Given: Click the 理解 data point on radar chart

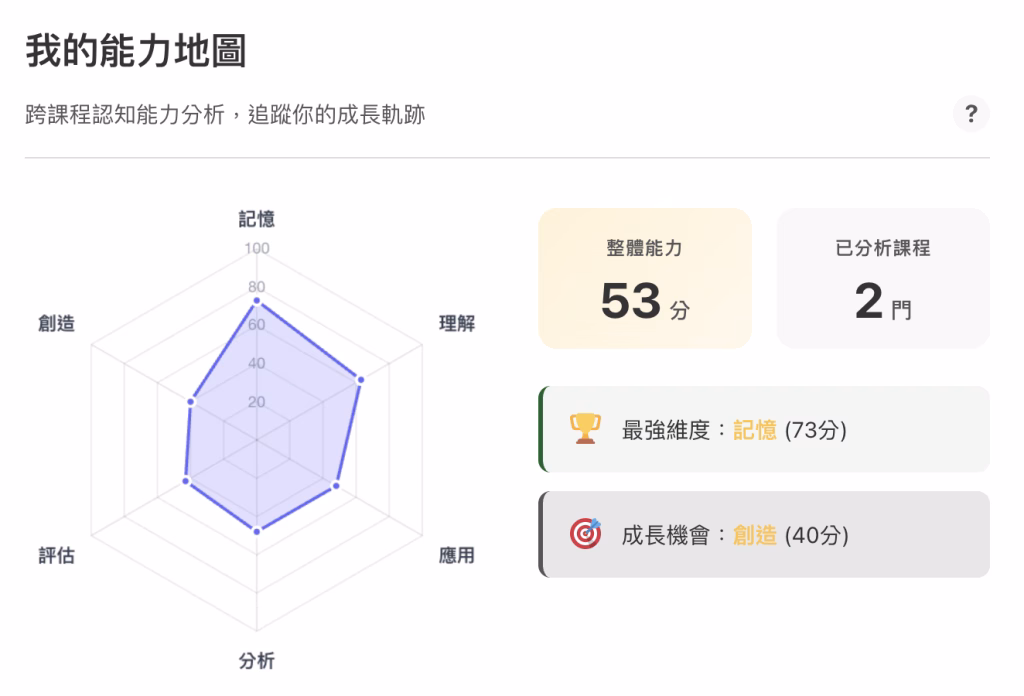Looking at the screenshot, I should 360,380.
